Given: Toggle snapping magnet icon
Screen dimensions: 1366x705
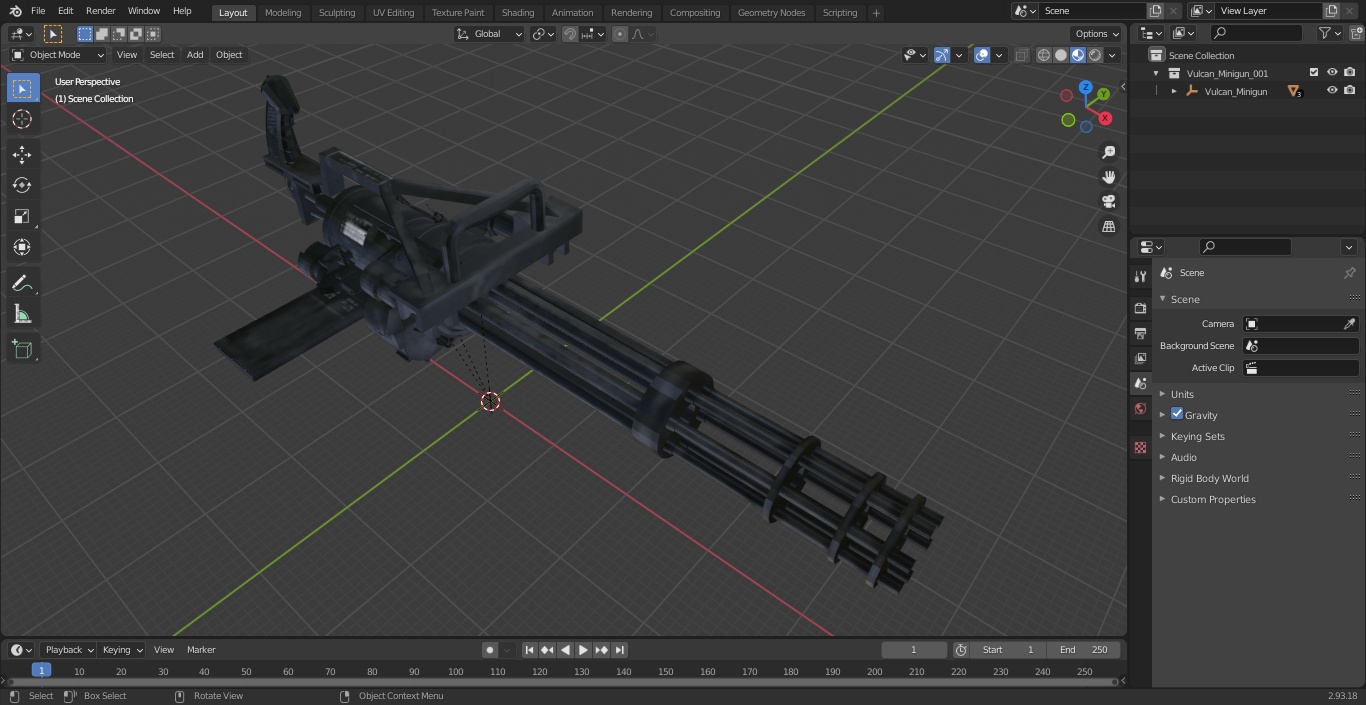Looking at the screenshot, I should 570,34.
